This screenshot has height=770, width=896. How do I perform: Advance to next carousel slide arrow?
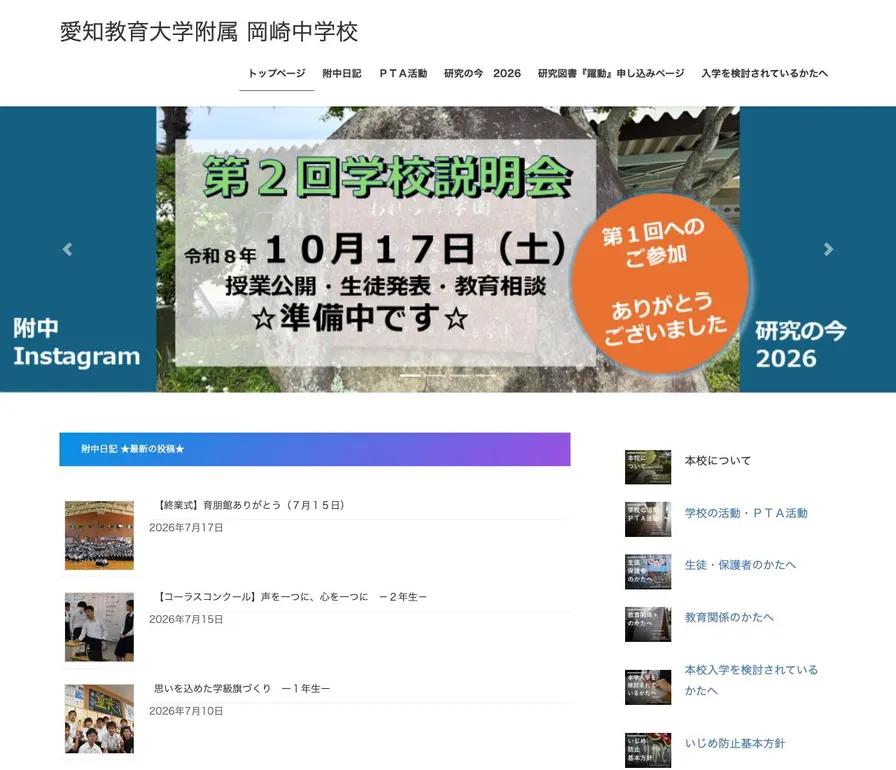tap(829, 249)
